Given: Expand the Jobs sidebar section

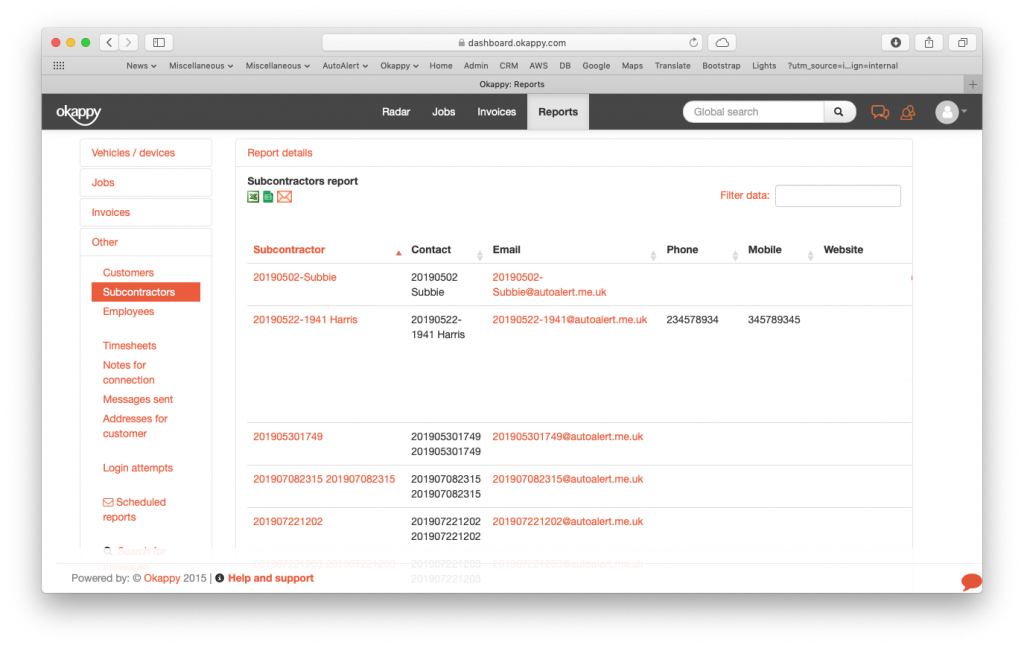Looking at the screenshot, I should coord(146,182).
